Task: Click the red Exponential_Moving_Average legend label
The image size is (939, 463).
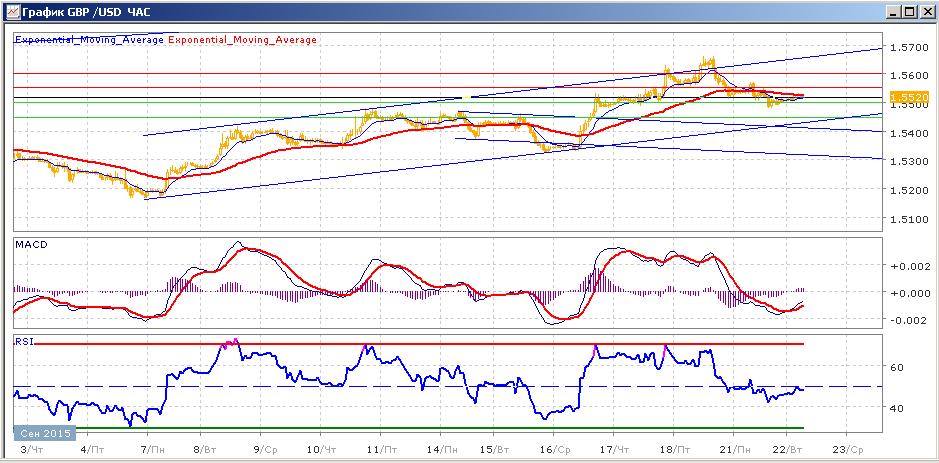Action: (x=243, y=40)
